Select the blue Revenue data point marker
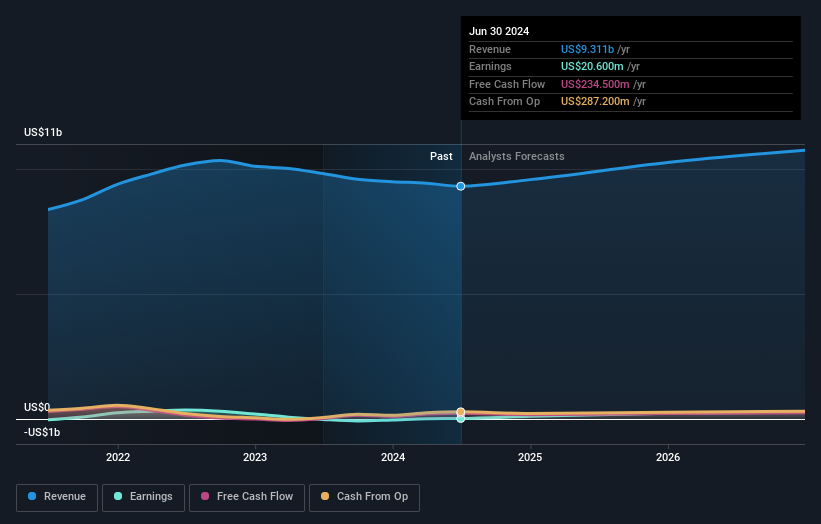 461,186
